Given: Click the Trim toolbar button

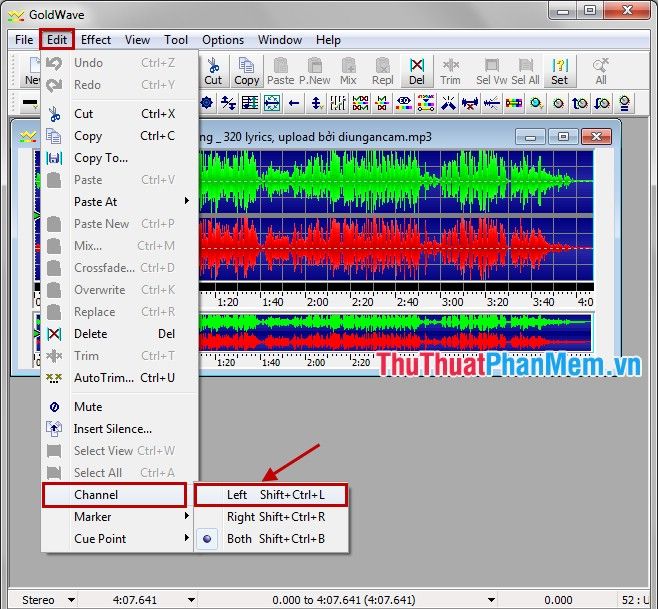Looking at the screenshot, I should tap(450, 71).
